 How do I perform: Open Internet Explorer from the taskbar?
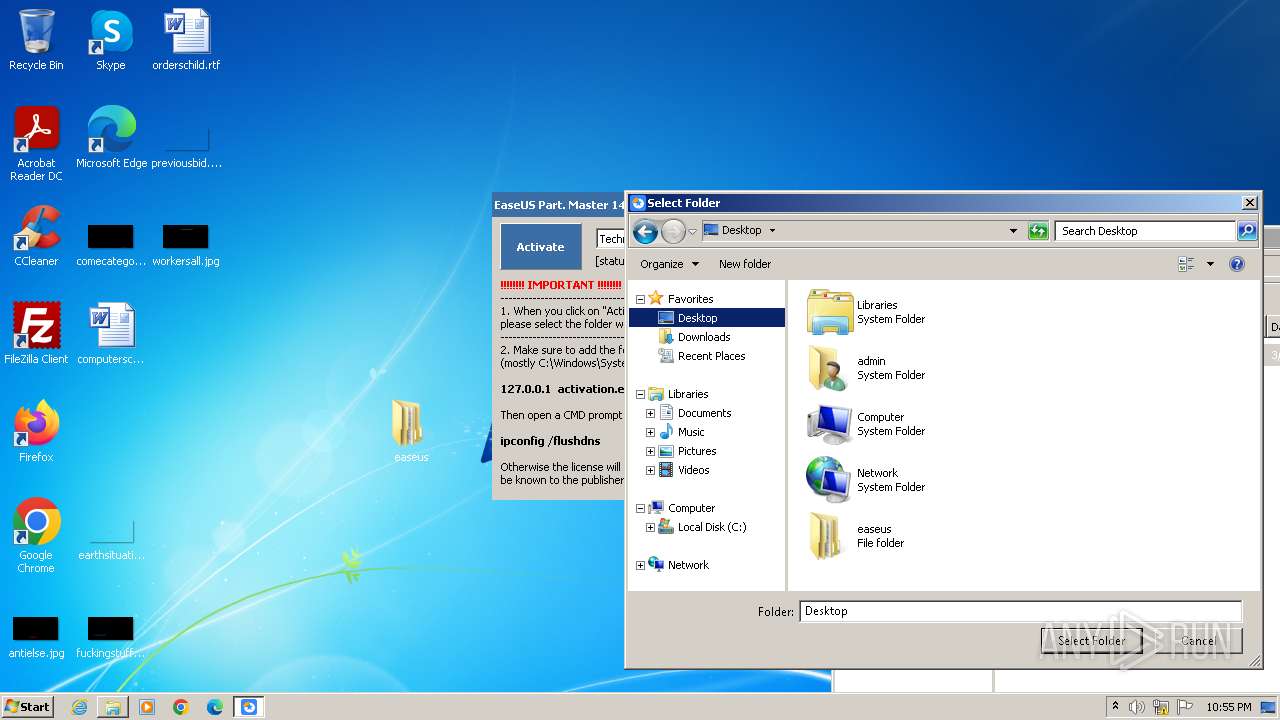click(x=79, y=707)
